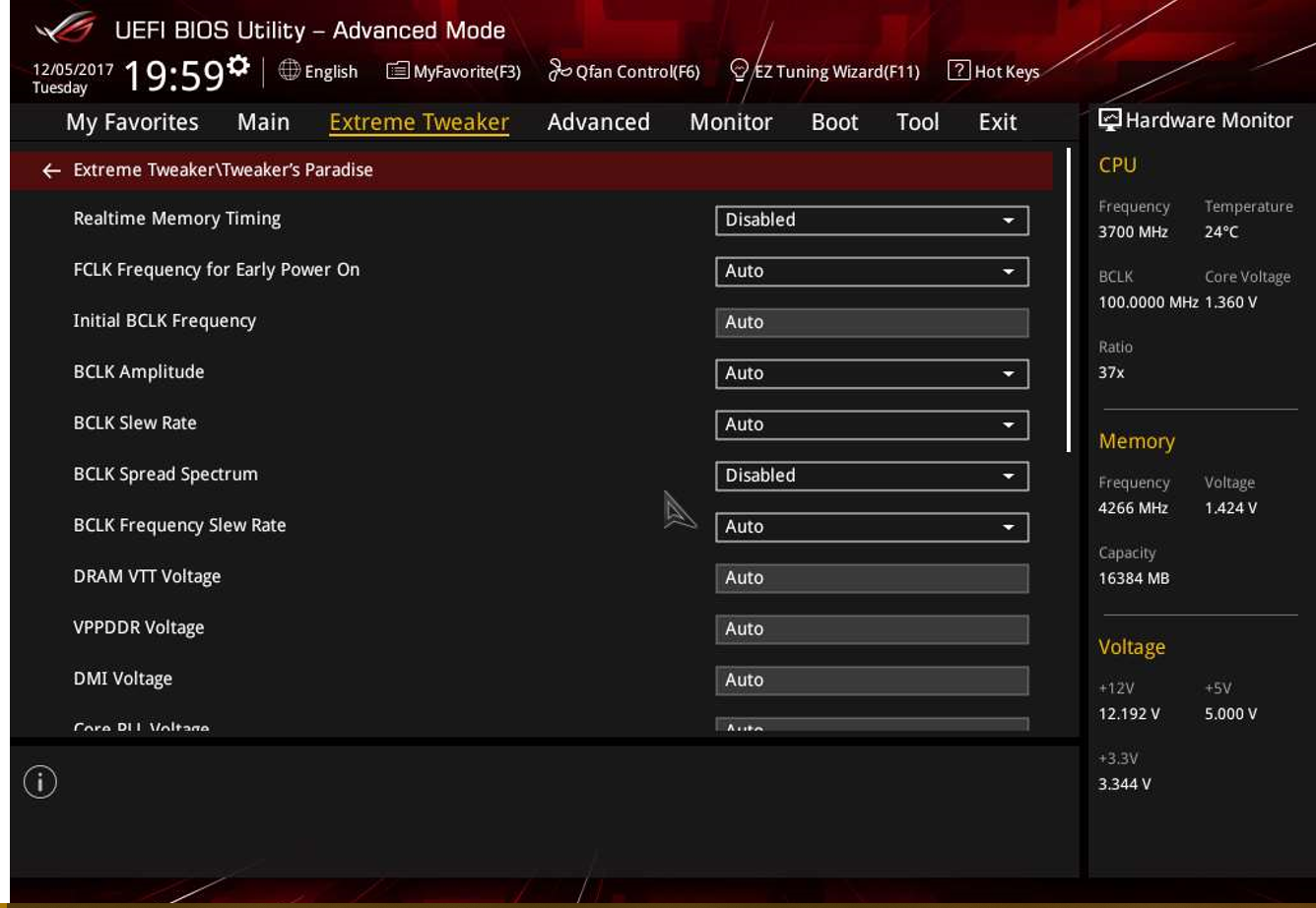The width and height of the screenshot is (1316, 908).
Task: Select the BCLK Frequency Slew Rate label
Action: (180, 526)
